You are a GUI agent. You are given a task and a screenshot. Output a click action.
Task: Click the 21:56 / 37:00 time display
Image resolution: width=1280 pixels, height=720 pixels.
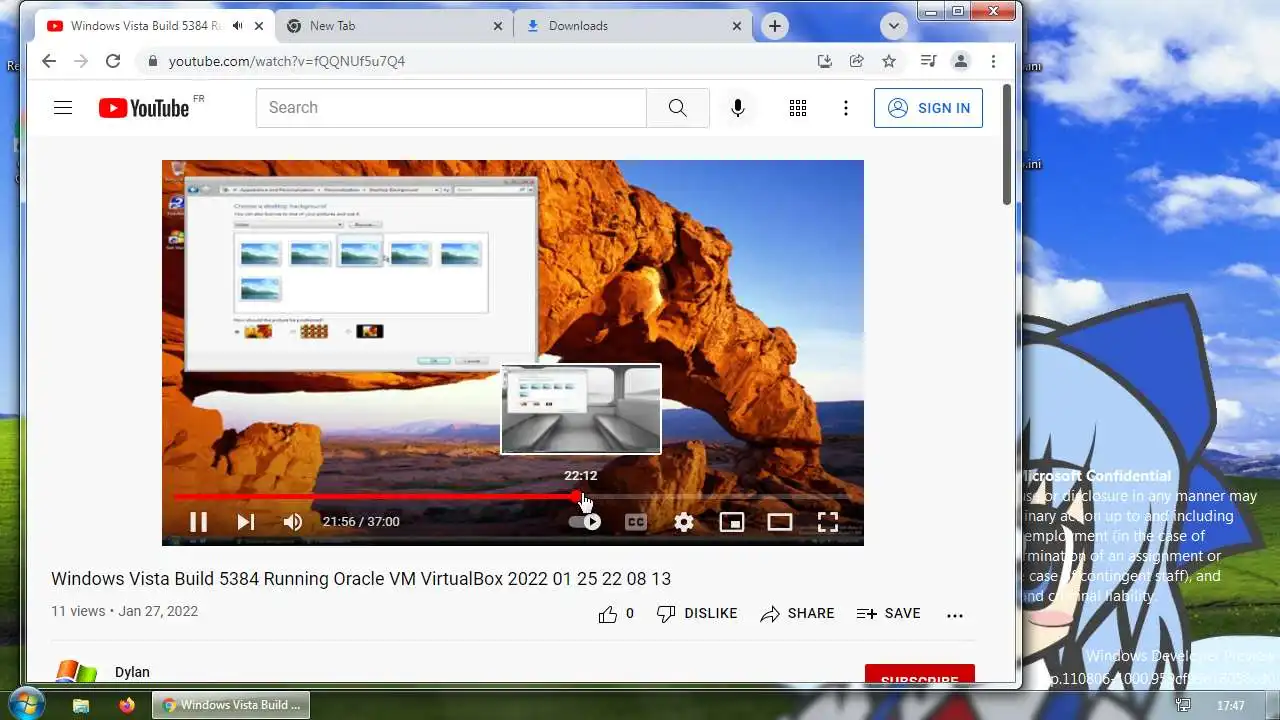(x=361, y=521)
